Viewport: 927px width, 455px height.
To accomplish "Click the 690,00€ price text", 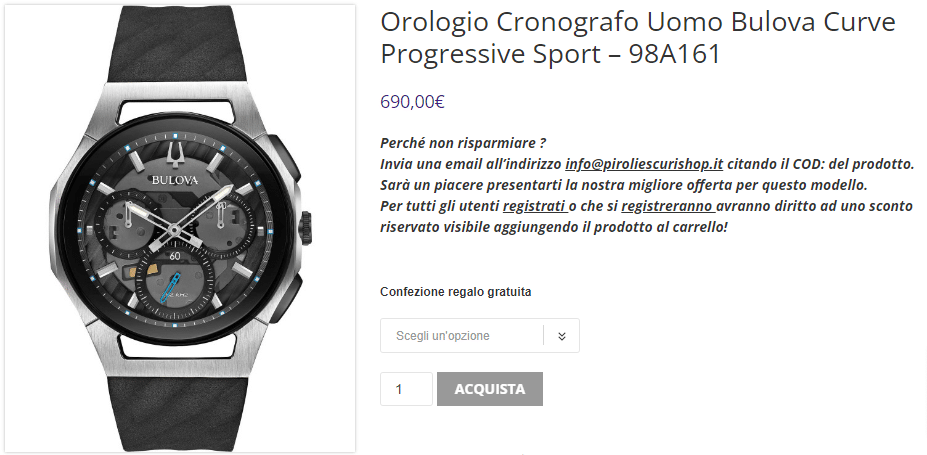I will coord(412,102).
